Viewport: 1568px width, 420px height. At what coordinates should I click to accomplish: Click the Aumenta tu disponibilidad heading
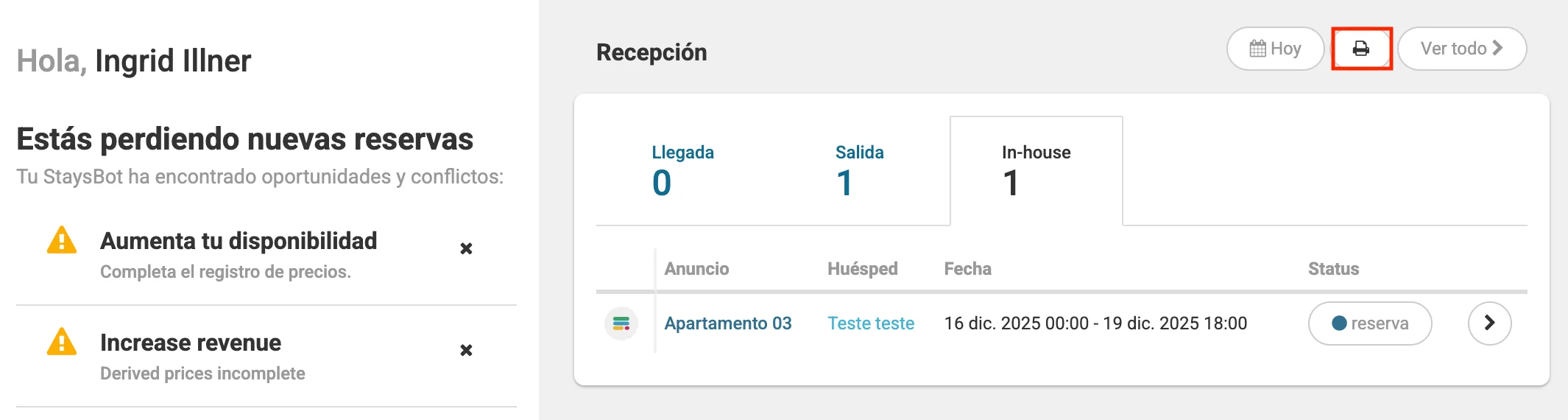[239, 241]
